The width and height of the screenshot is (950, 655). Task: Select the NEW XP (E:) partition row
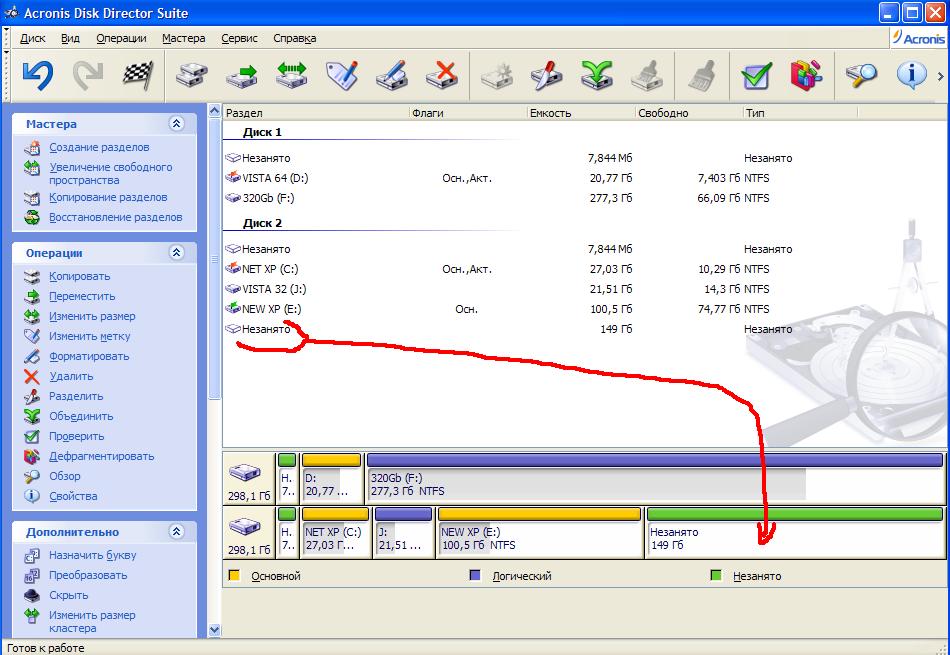click(509, 309)
